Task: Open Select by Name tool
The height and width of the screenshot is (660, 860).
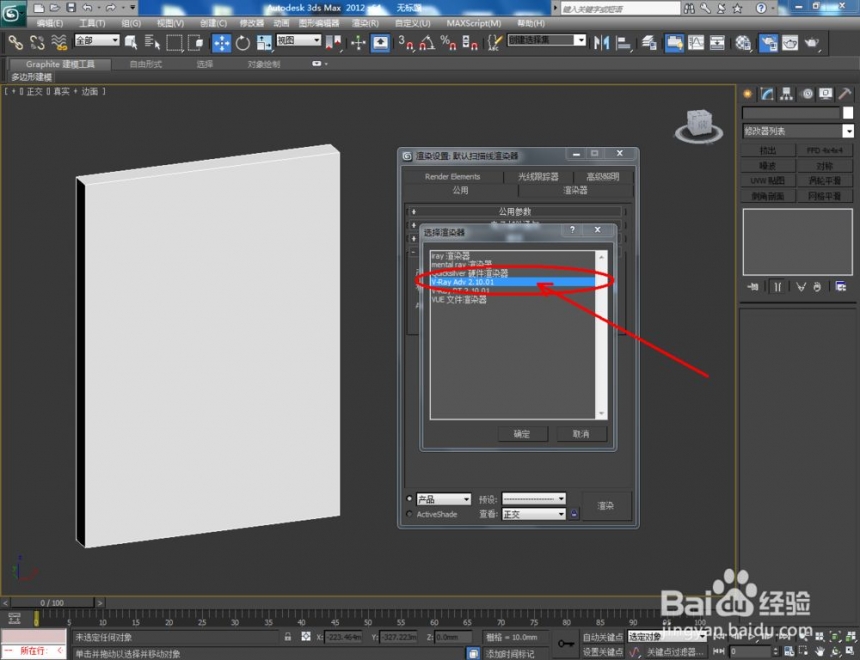Action: [x=152, y=42]
